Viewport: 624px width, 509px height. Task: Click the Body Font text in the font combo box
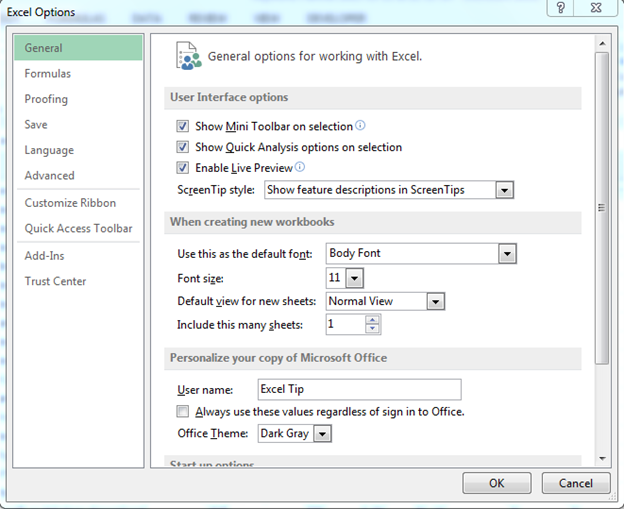pyautogui.click(x=355, y=253)
